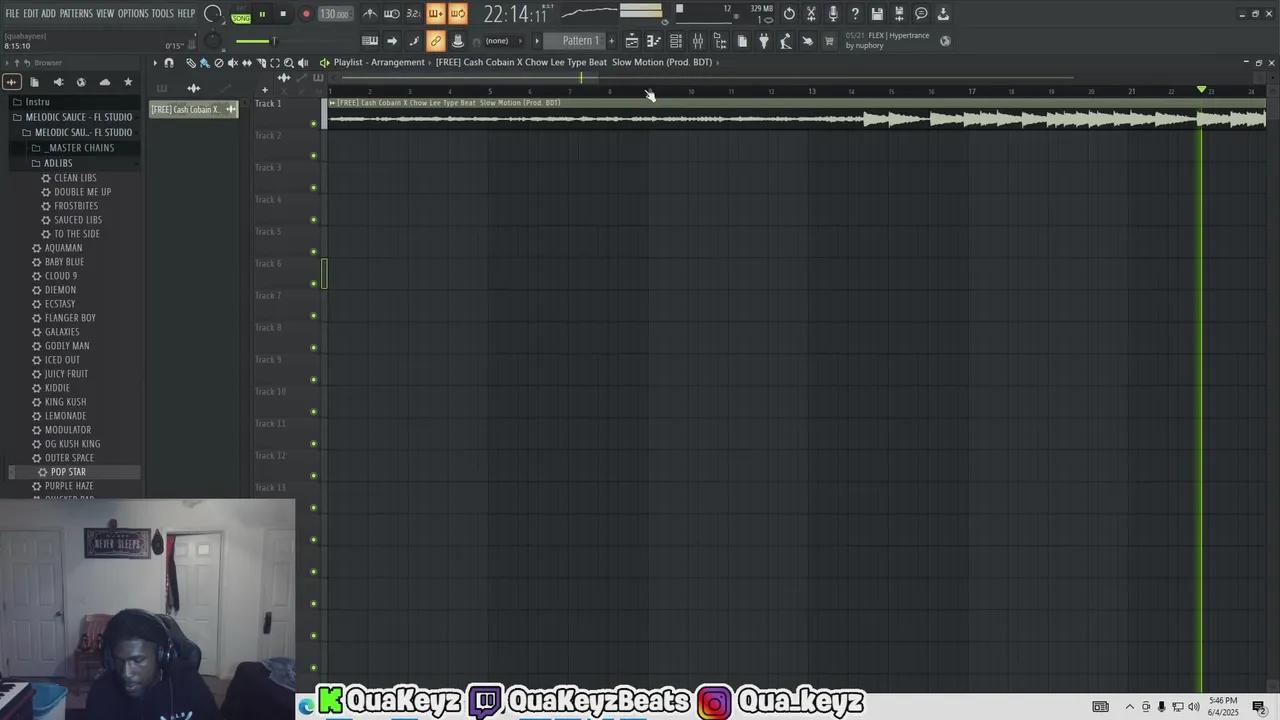Image resolution: width=1280 pixels, height=720 pixels.
Task: Open the FILE menu
Action: (x=12, y=14)
